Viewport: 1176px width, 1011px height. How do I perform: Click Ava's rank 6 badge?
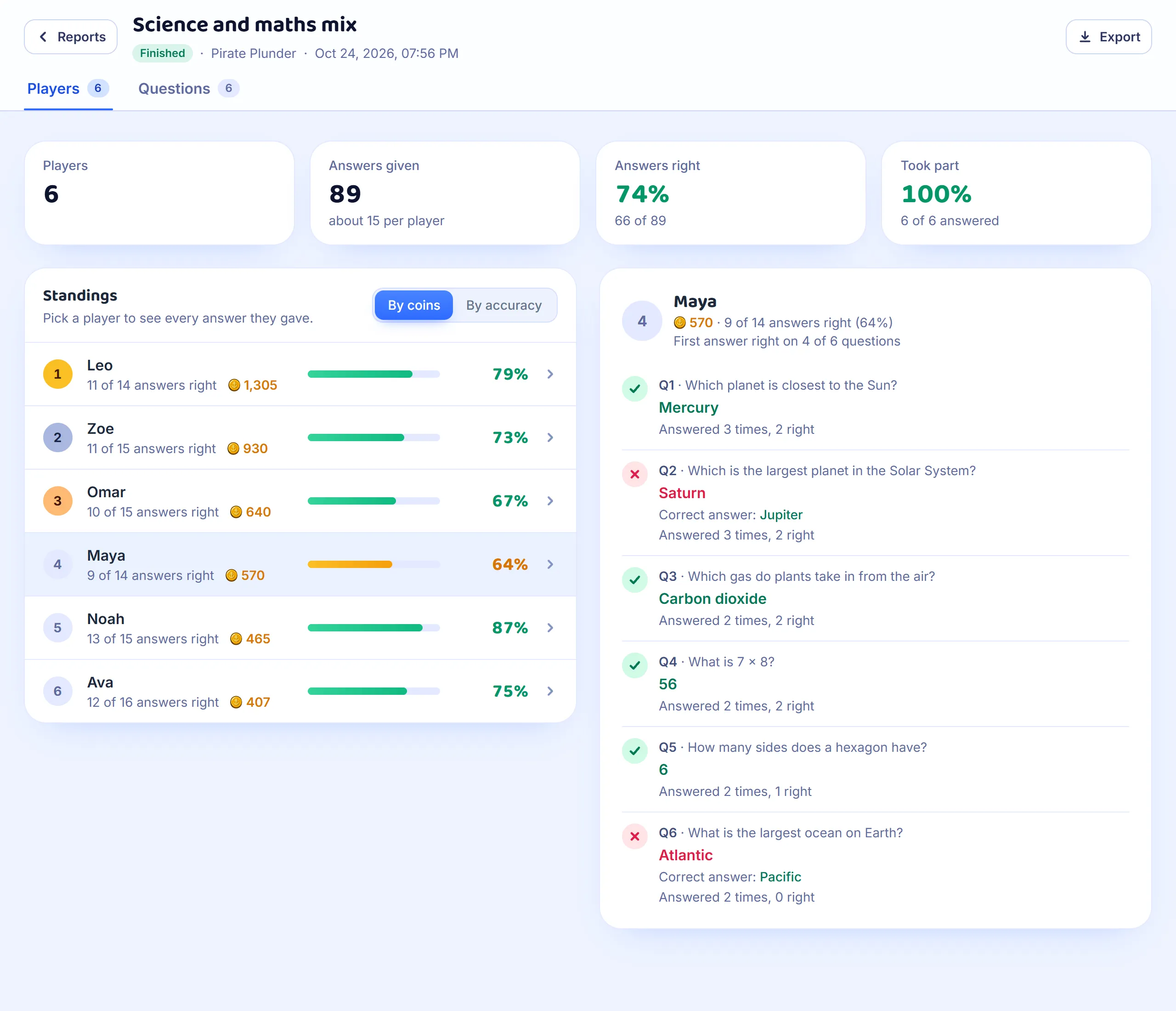pos(58,692)
